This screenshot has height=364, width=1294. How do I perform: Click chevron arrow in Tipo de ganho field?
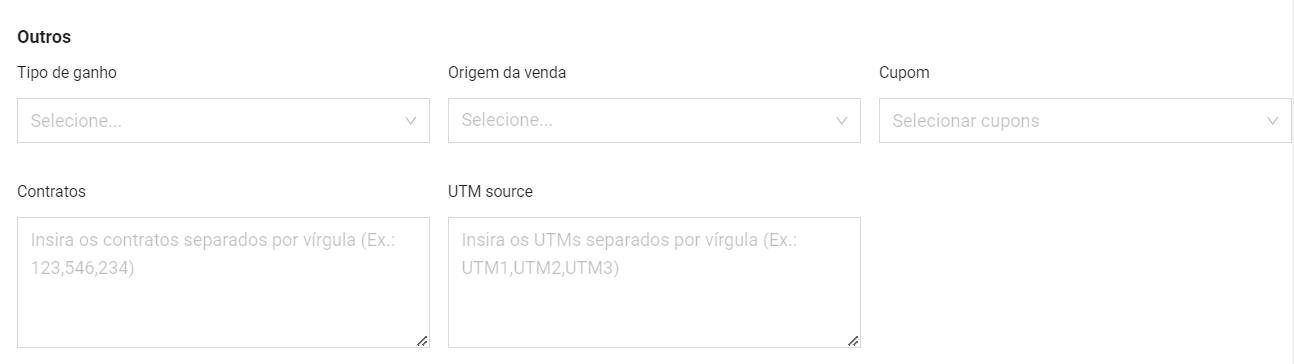point(410,121)
